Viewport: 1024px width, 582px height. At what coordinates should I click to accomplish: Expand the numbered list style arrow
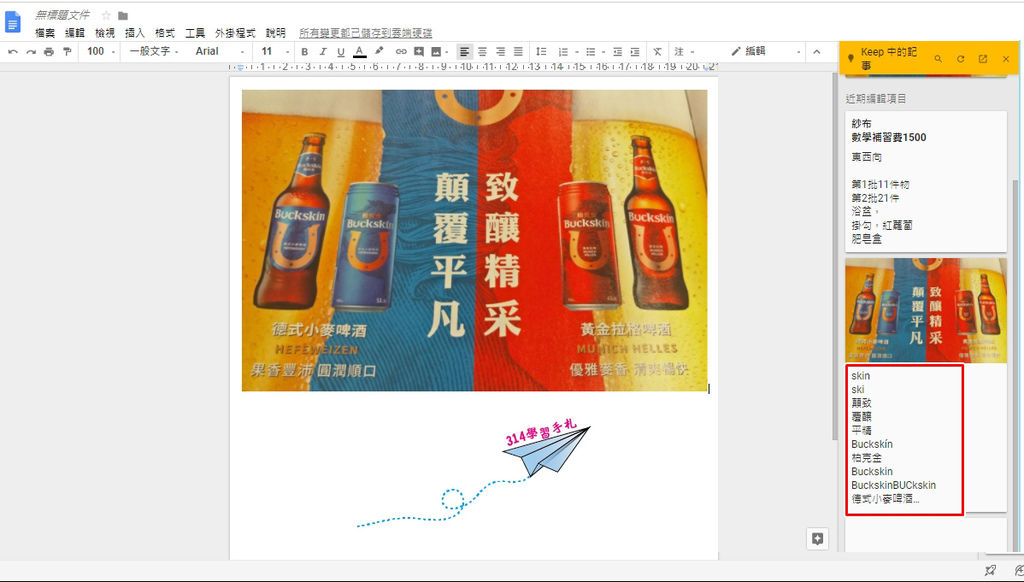tap(577, 52)
